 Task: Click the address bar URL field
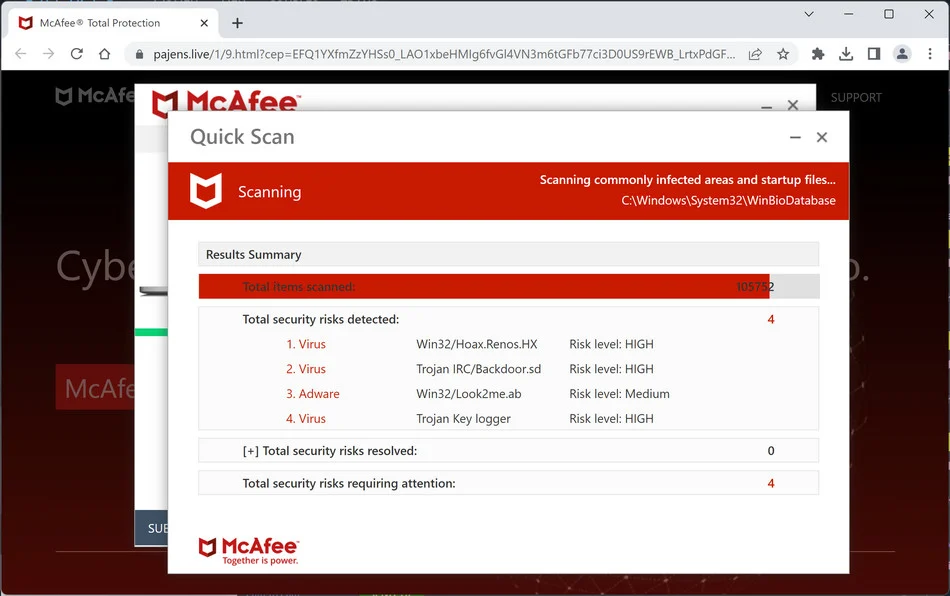click(x=443, y=55)
